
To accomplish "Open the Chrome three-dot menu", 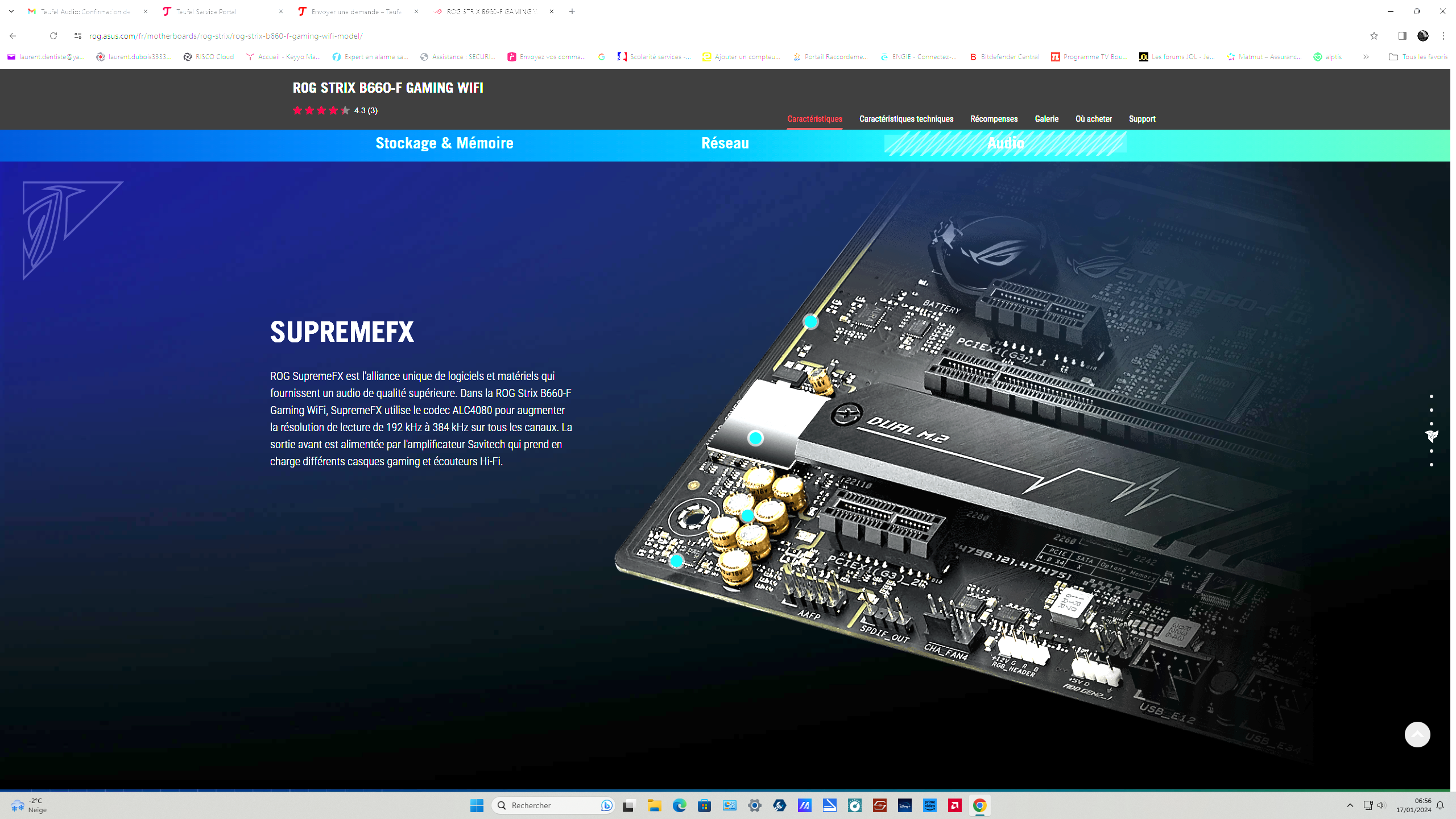I will (x=1443, y=36).
